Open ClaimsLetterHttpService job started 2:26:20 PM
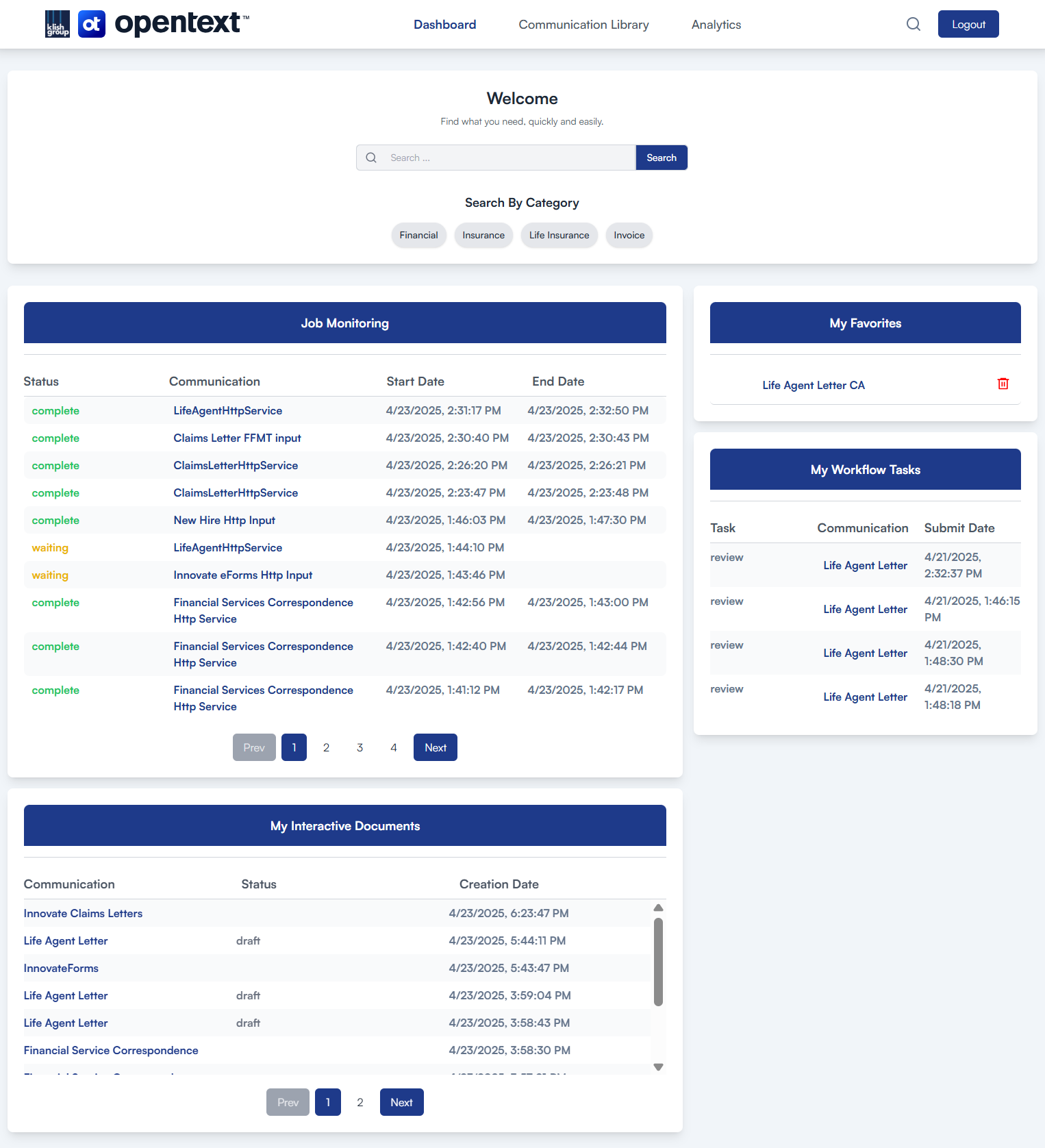The image size is (1045, 1148). coord(236,465)
